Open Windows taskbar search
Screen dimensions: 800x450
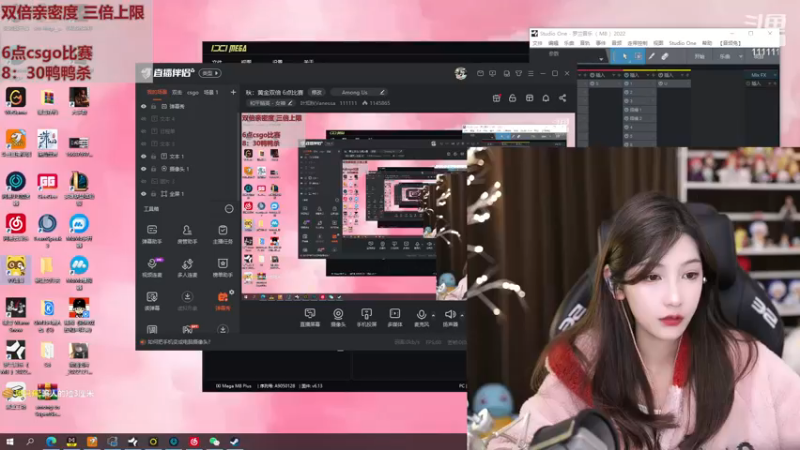coord(30,442)
